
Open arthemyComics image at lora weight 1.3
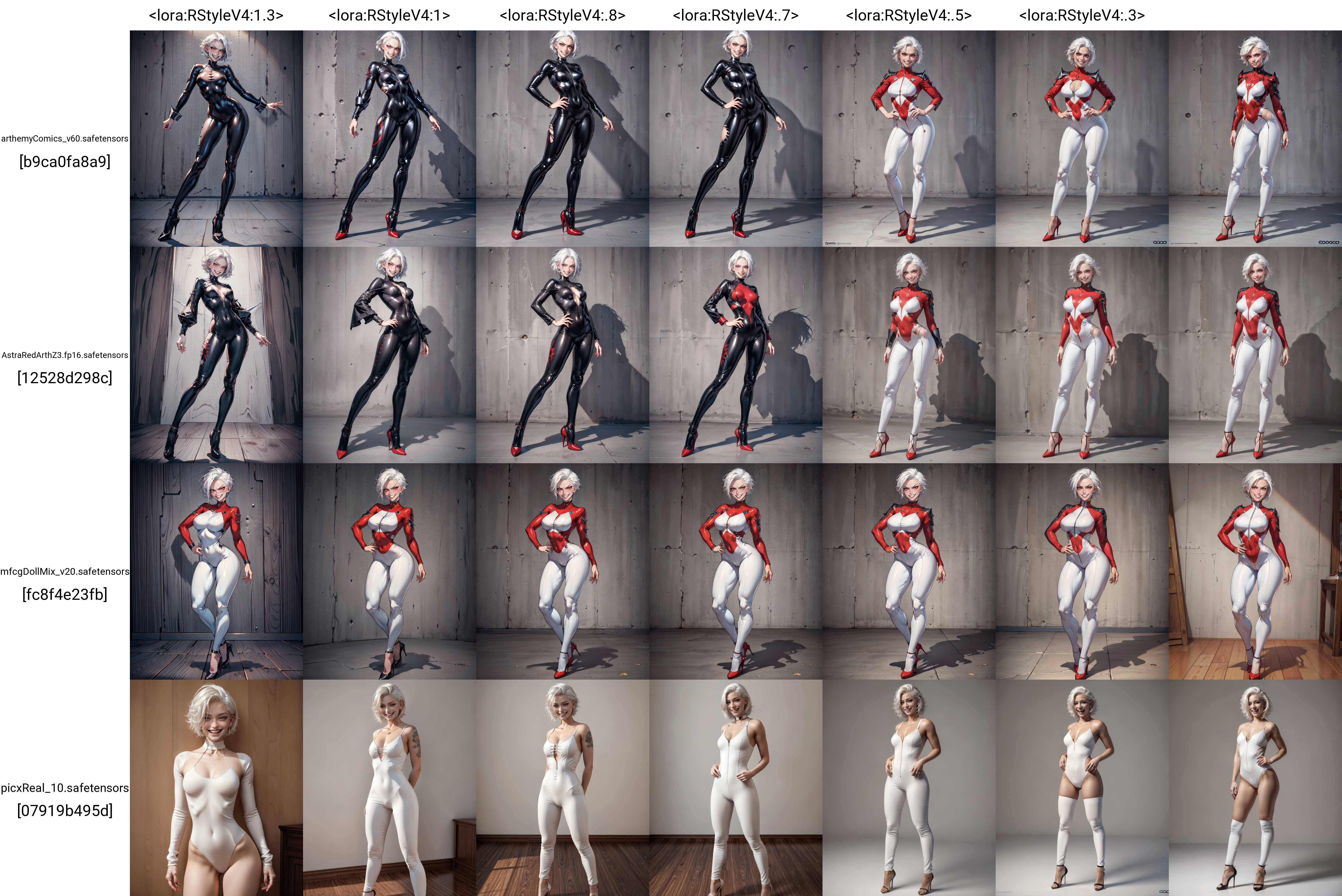[x=216, y=138]
